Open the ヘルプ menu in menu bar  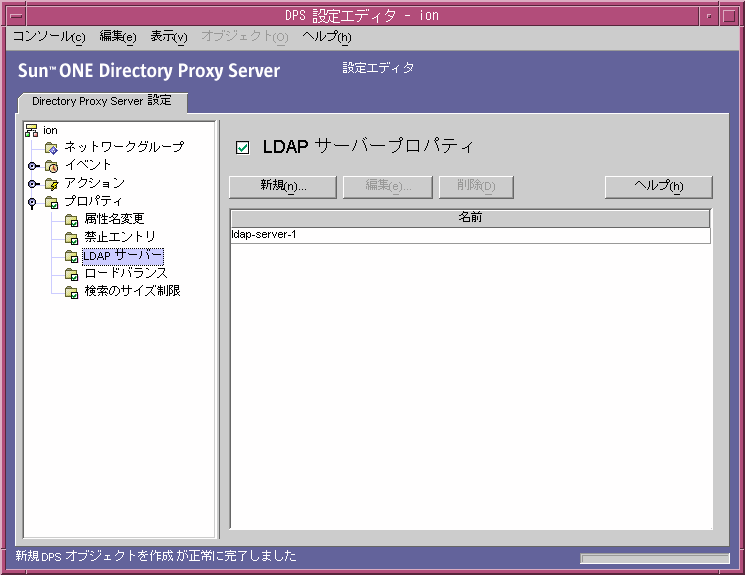pyautogui.click(x=326, y=37)
